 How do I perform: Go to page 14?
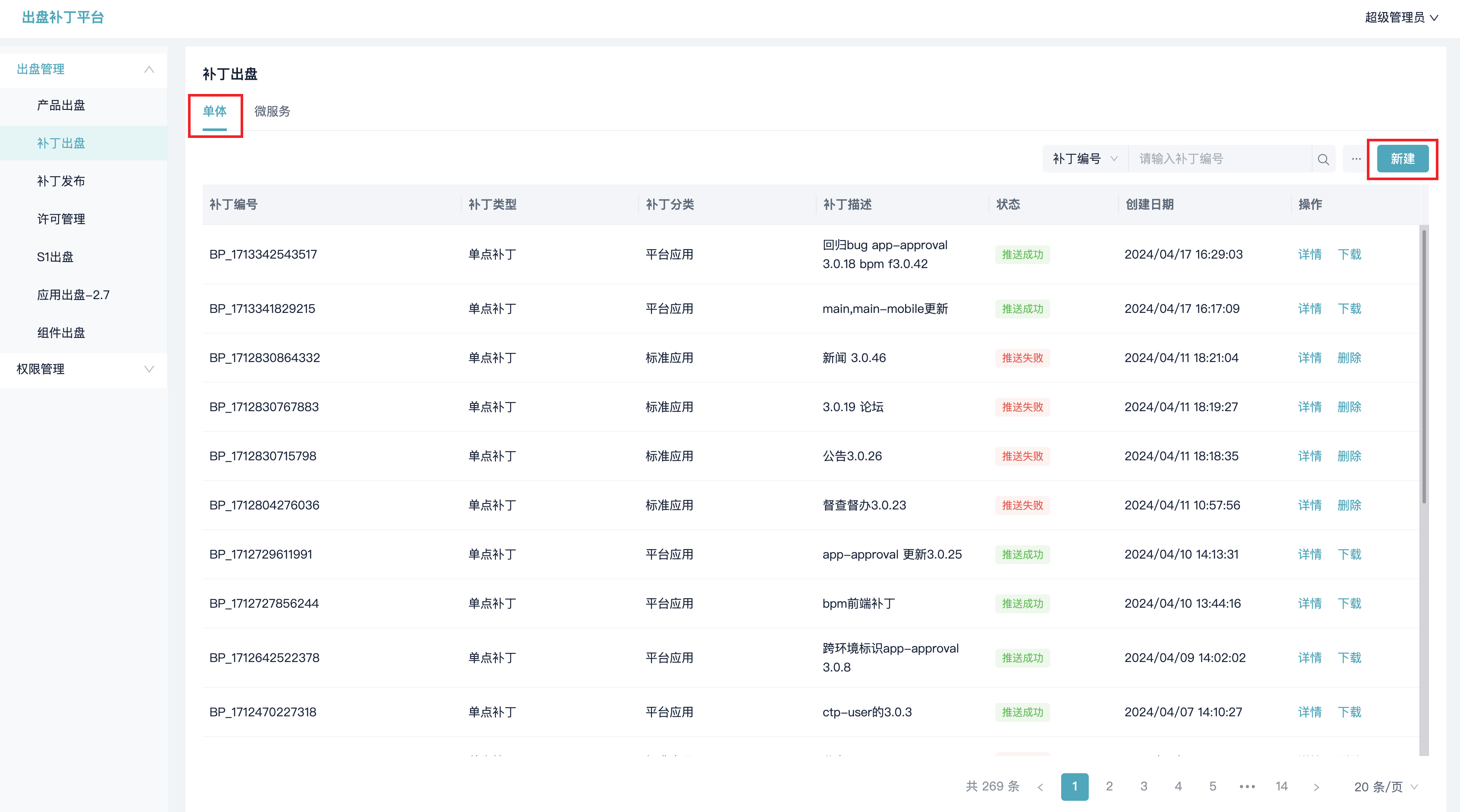point(1281,787)
